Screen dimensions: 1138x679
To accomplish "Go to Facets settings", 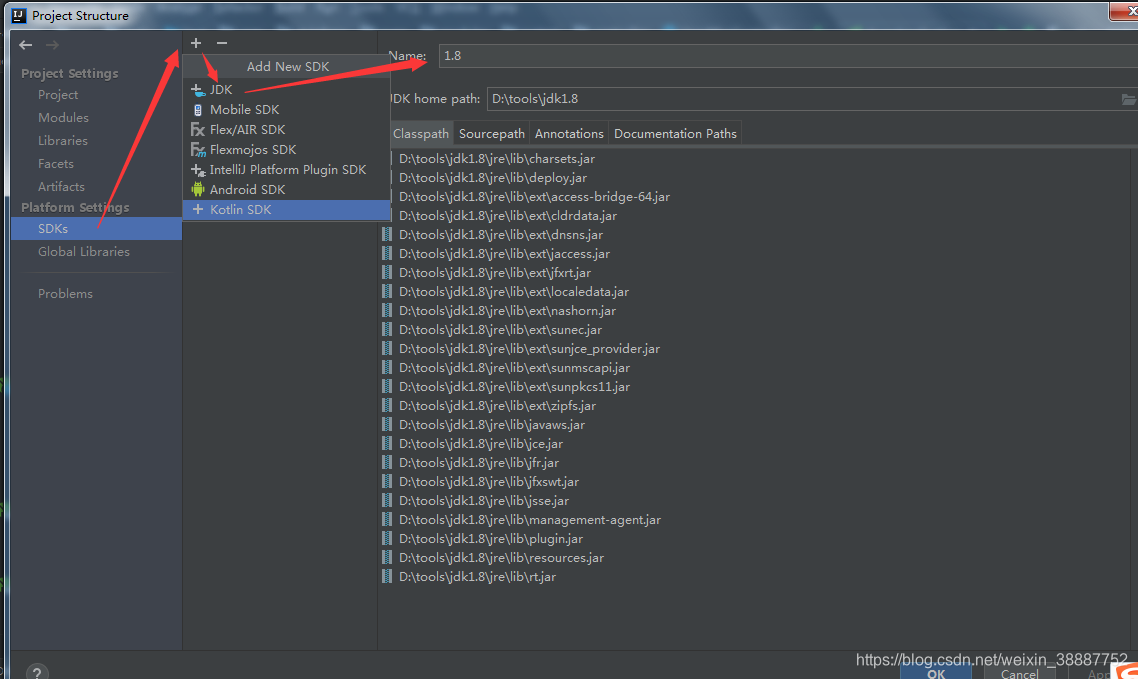I will (56, 164).
